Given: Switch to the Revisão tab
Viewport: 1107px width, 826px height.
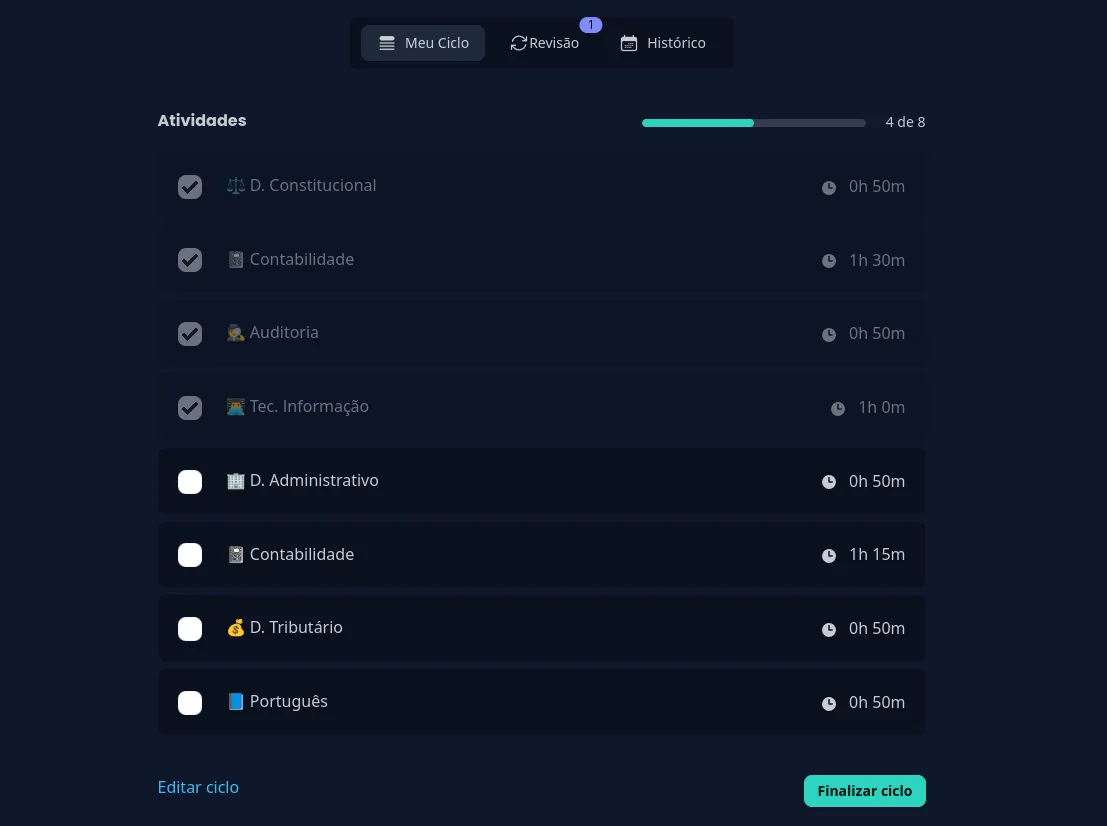Looking at the screenshot, I should coord(545,43).
